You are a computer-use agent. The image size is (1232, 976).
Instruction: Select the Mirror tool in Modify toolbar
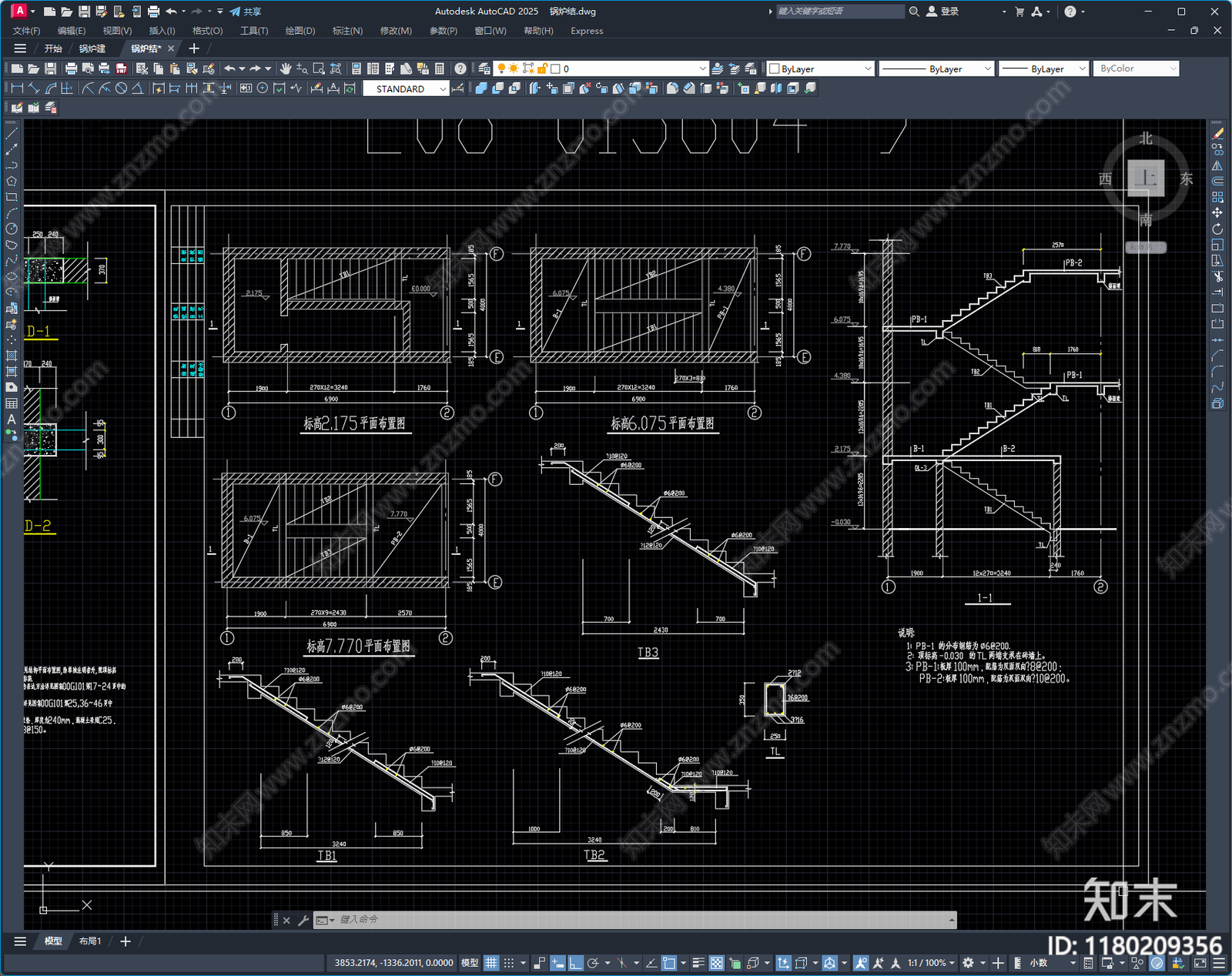1217,165
